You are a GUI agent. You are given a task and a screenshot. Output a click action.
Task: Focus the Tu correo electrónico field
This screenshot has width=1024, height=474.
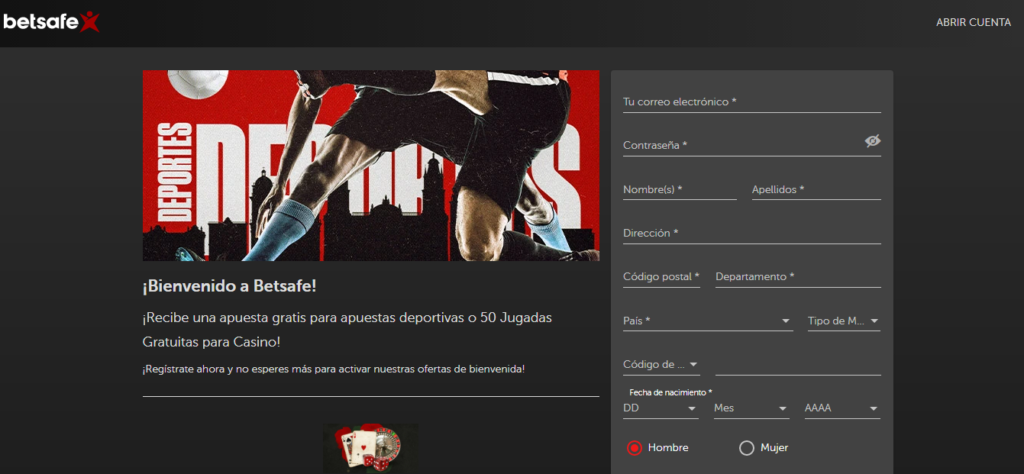tap(752, 102)
